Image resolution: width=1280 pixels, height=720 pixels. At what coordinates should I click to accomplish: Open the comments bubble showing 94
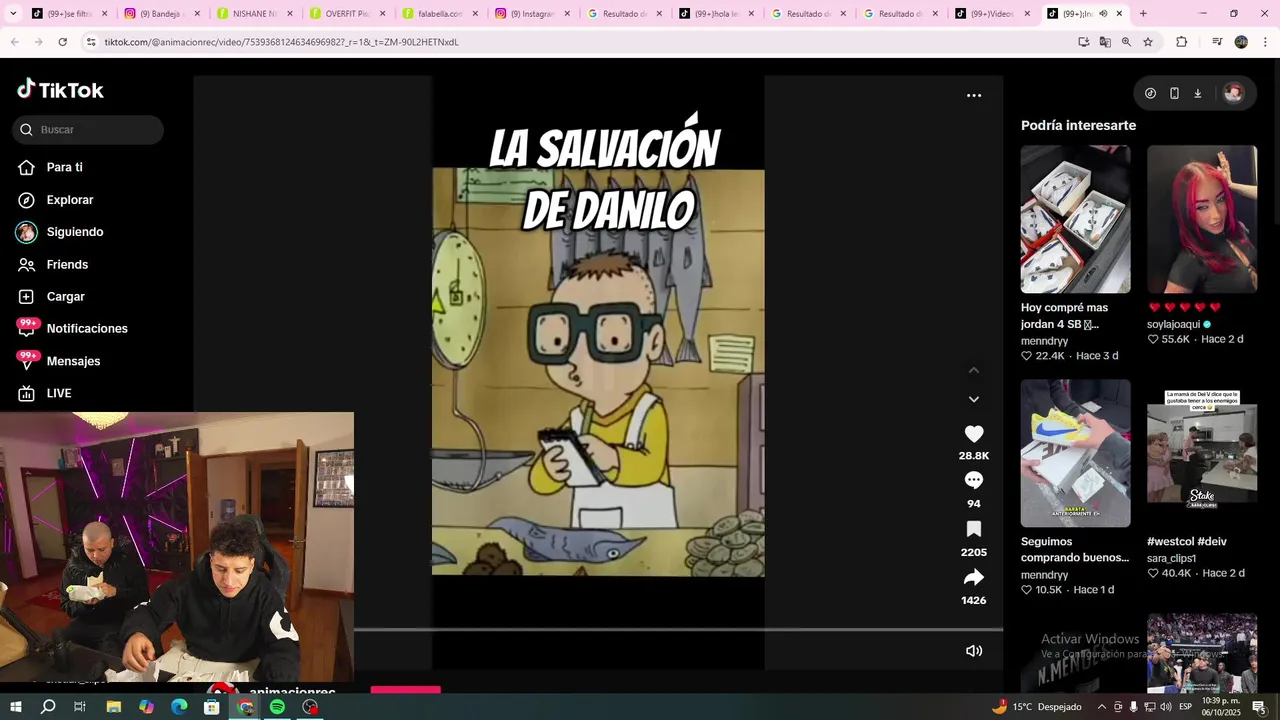tap(973, 481)
